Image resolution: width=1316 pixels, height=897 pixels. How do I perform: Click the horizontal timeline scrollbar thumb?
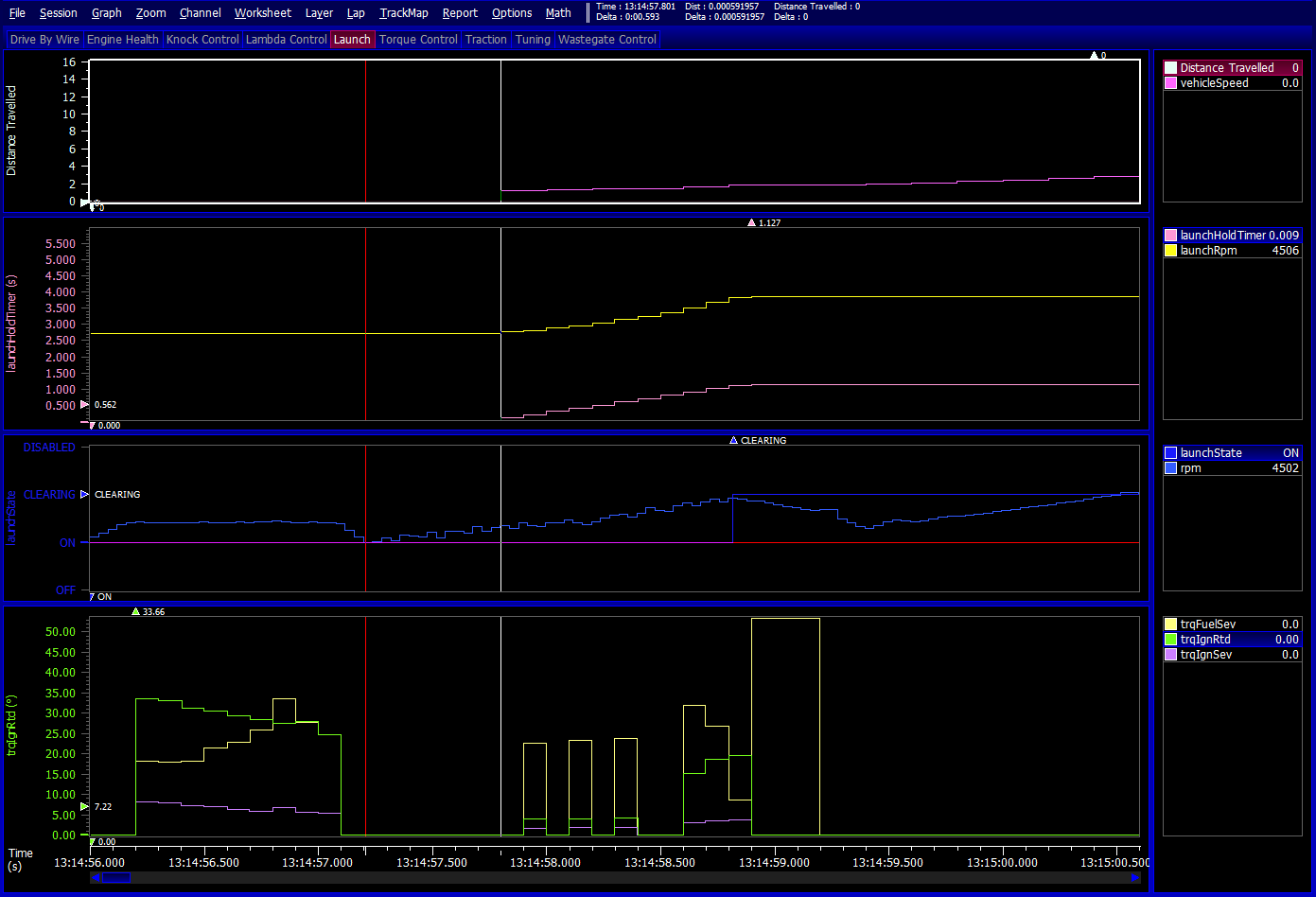point(116,878)
